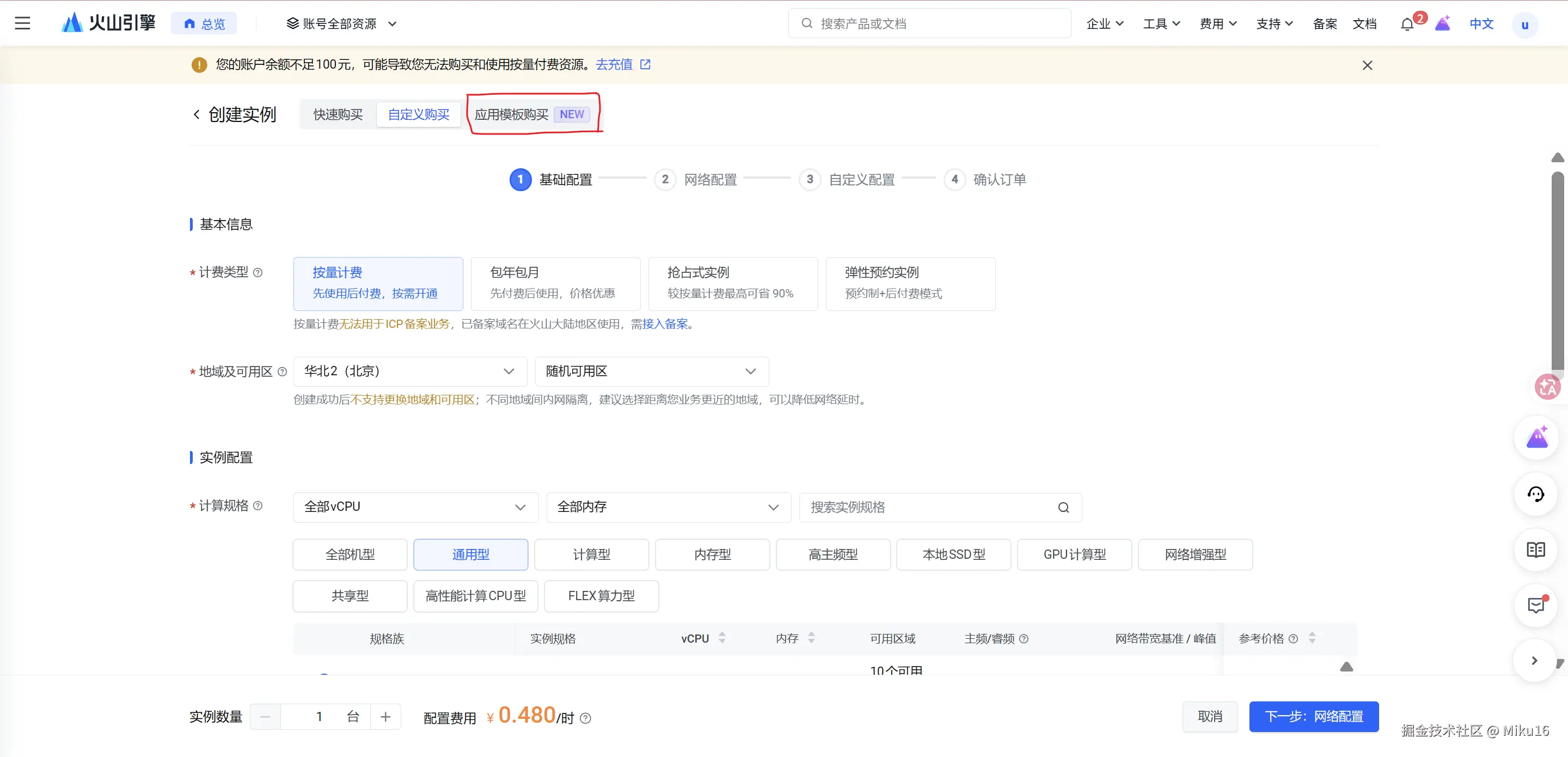Open the customer service headset icon

tap(1535, 494)
